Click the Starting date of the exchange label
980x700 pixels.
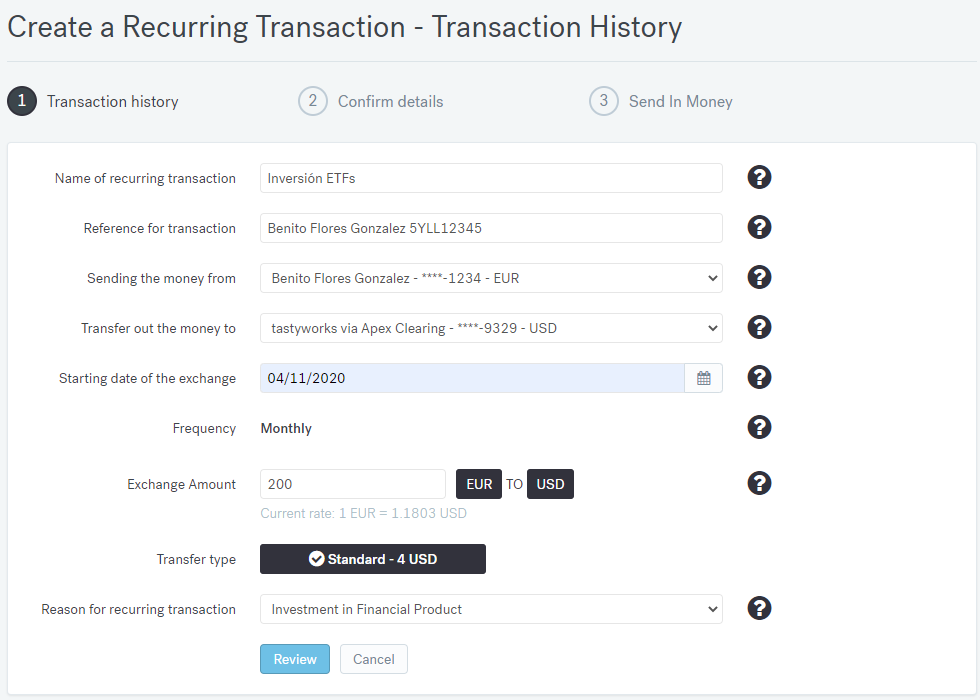tap(148, 378)
